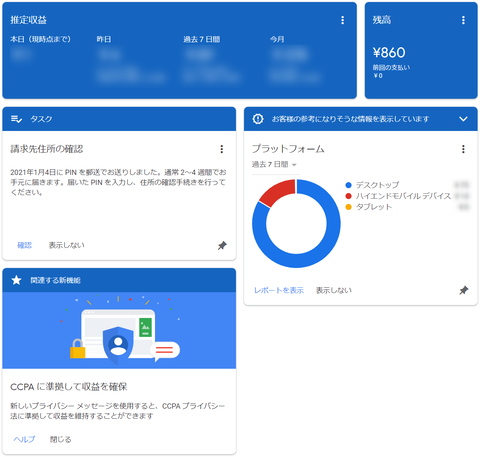
Task: Collapse the お客様の参考 insights section chevron
Action: 463,119
